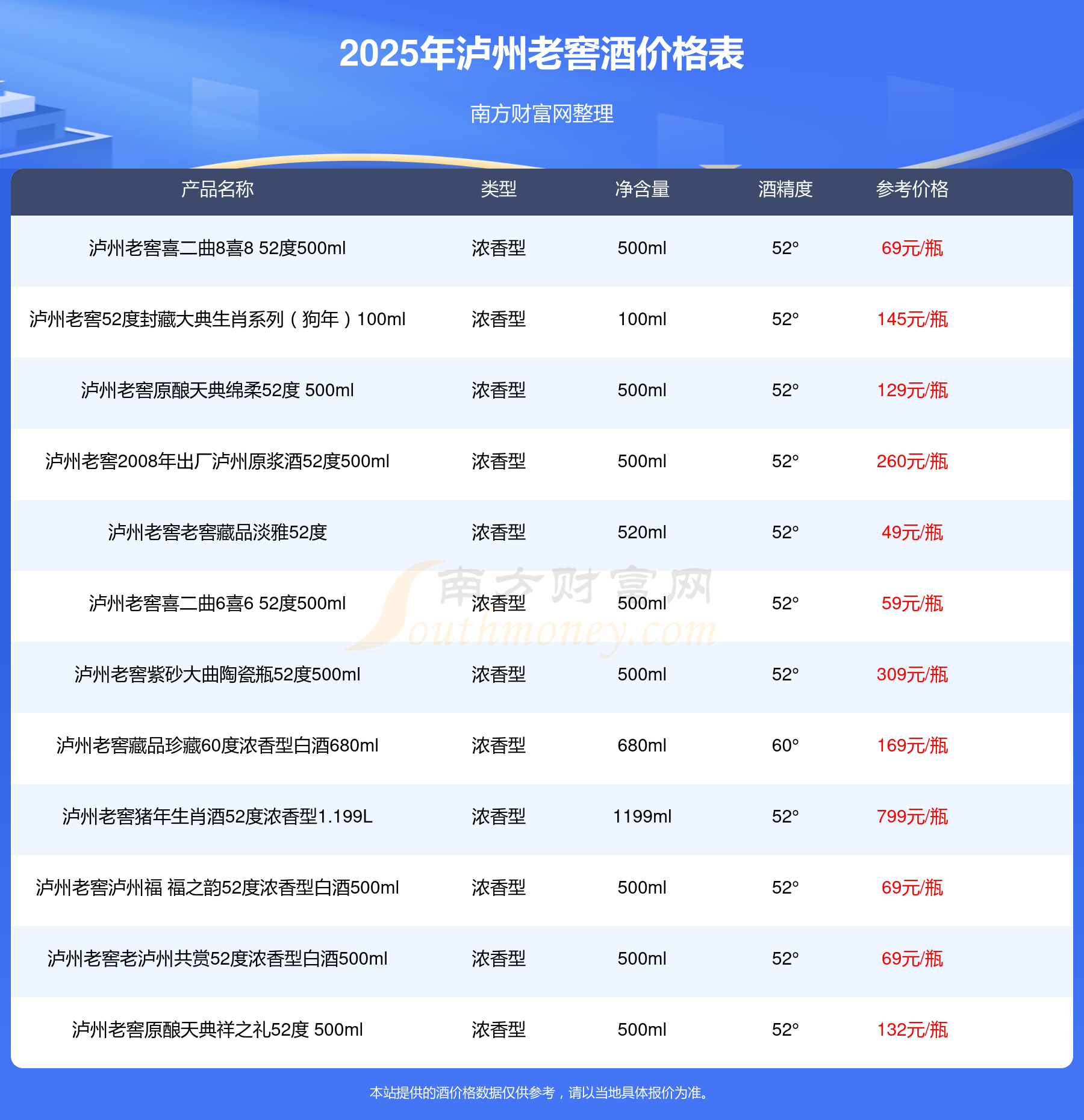Screen dimensions: 1084x1120
Task: Click product name 泸州老窖52度封藏大典生肖系列（狗年）100ml
Action: click(217, 319)
